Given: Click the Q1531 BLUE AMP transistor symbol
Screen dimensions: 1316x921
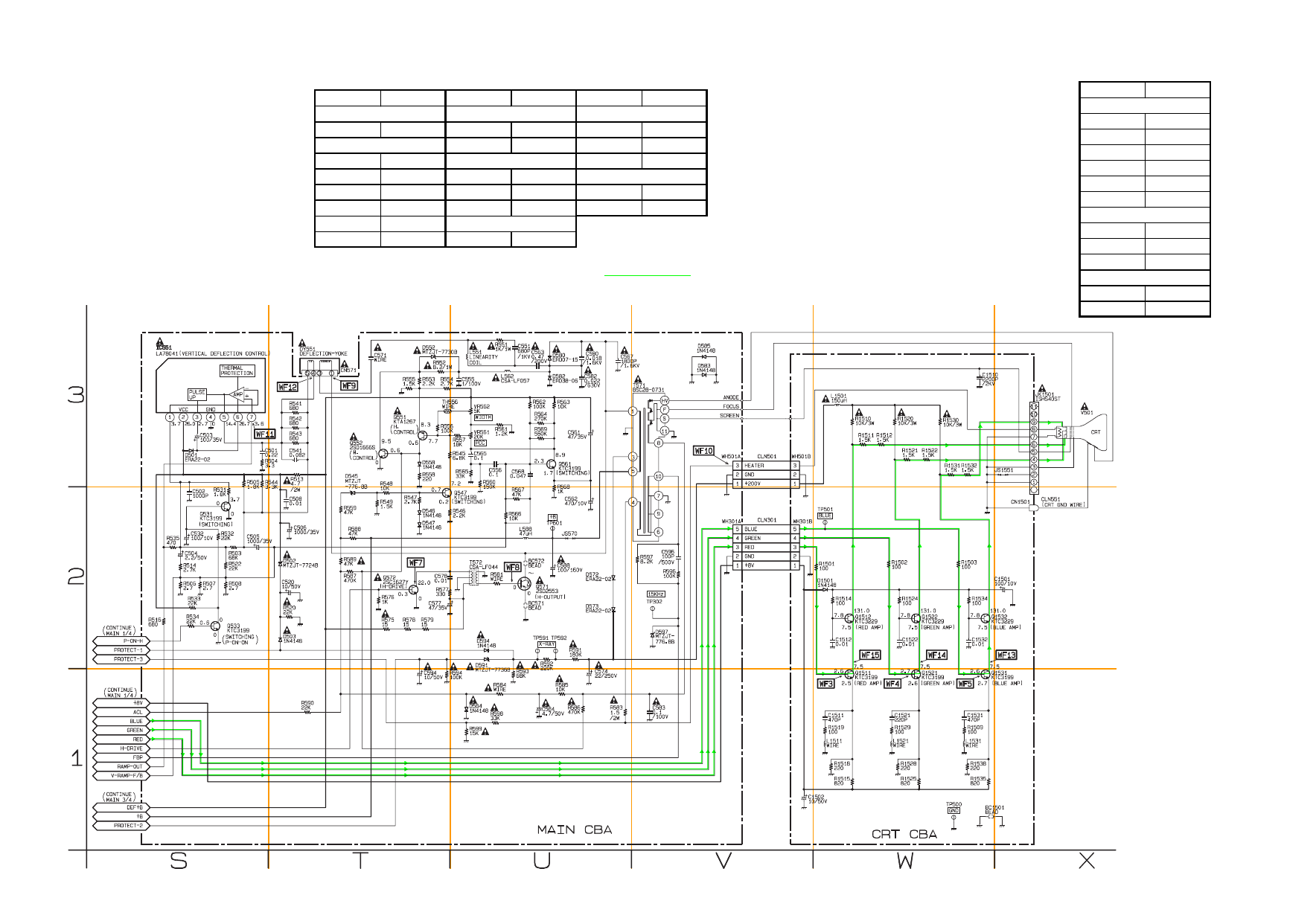Looking at the screenshot, I should coord(986,673).
